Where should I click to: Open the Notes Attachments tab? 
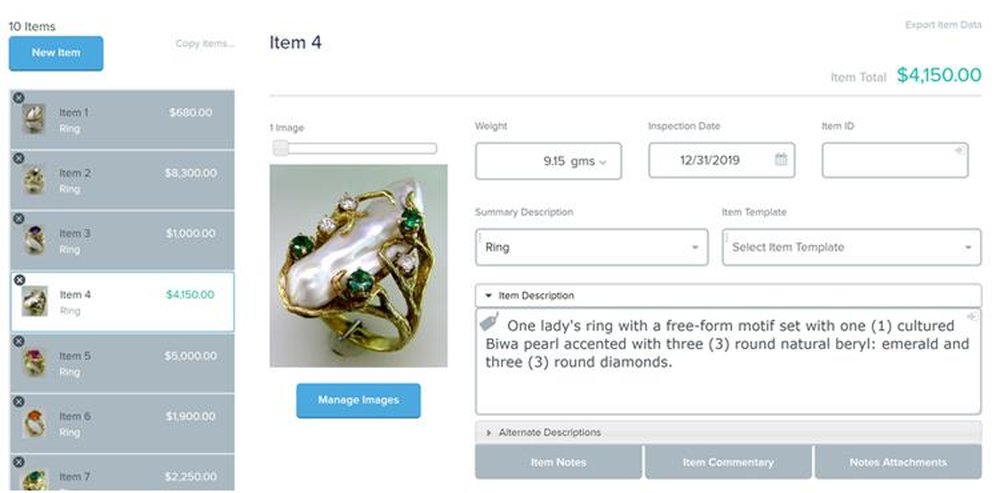tap(897, 462)
